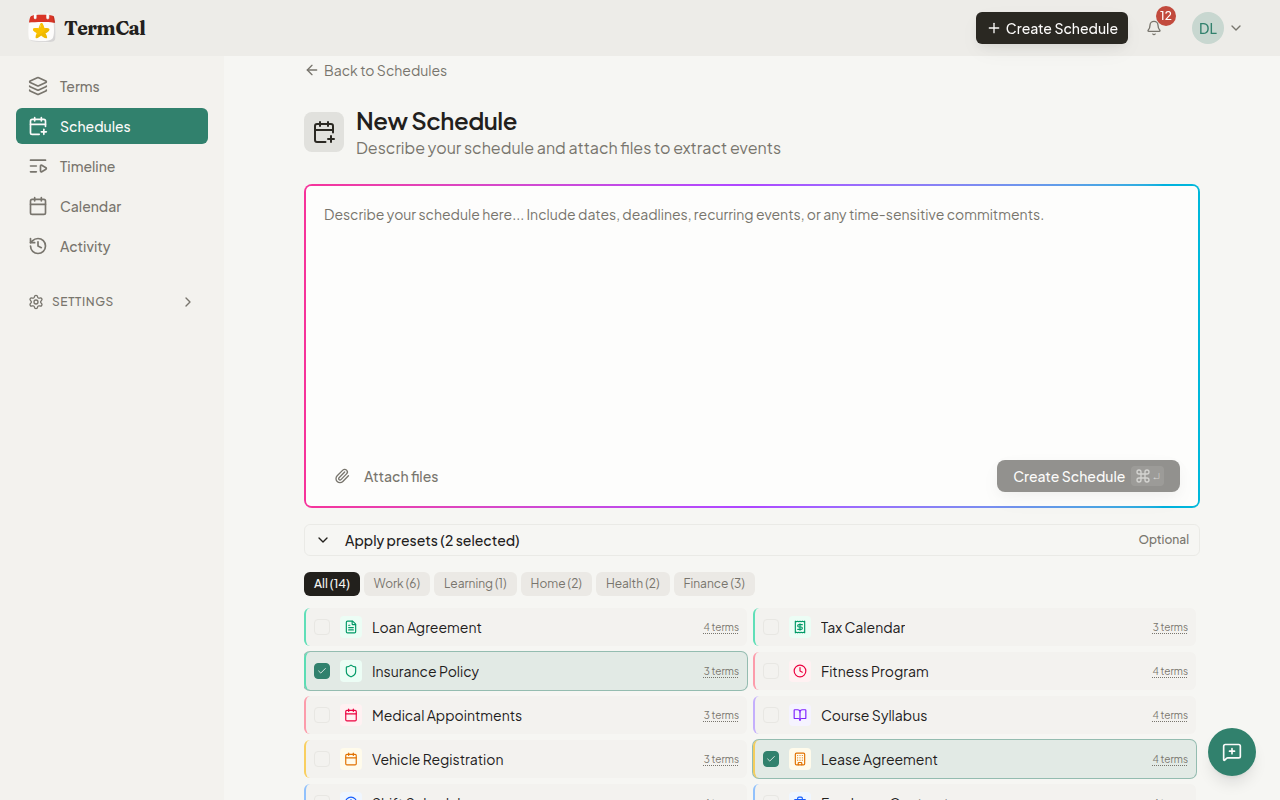Click the Fitness Program clock icon
Image resolution: width=1280 pixels, height=800 pixels.
click(800, 672)
